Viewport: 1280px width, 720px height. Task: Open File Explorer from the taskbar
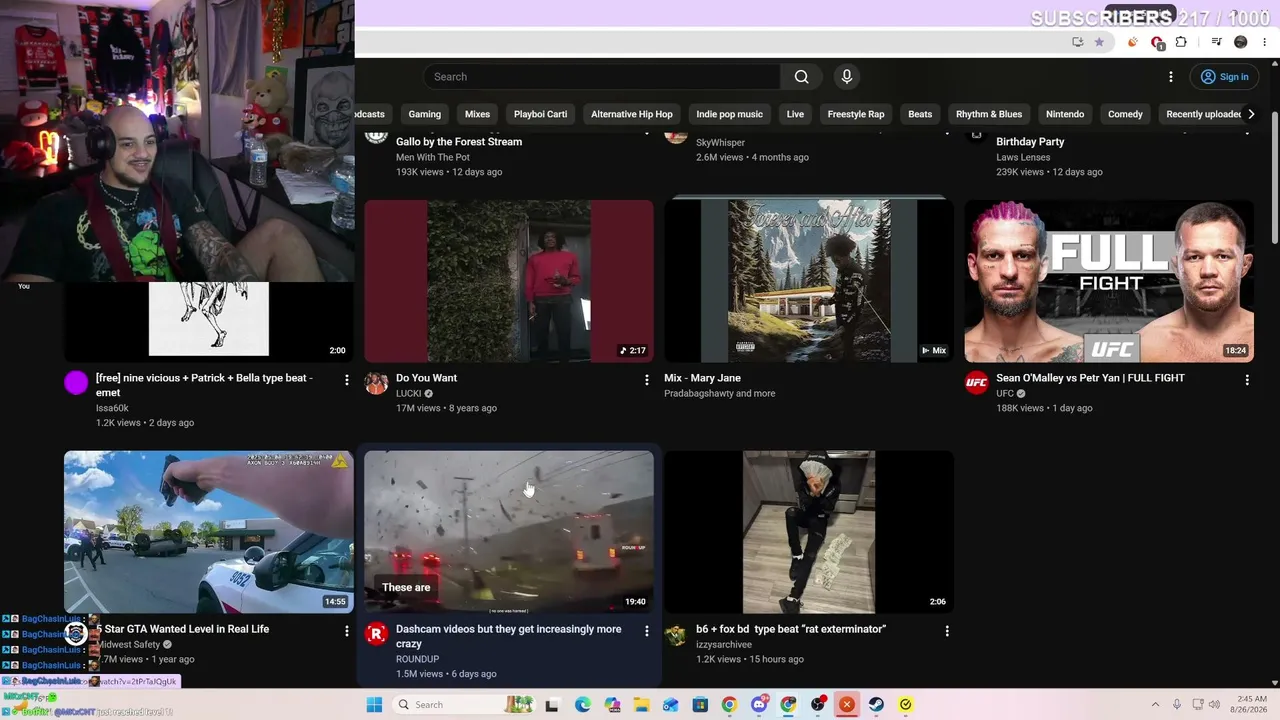click(x=642, y=705)
